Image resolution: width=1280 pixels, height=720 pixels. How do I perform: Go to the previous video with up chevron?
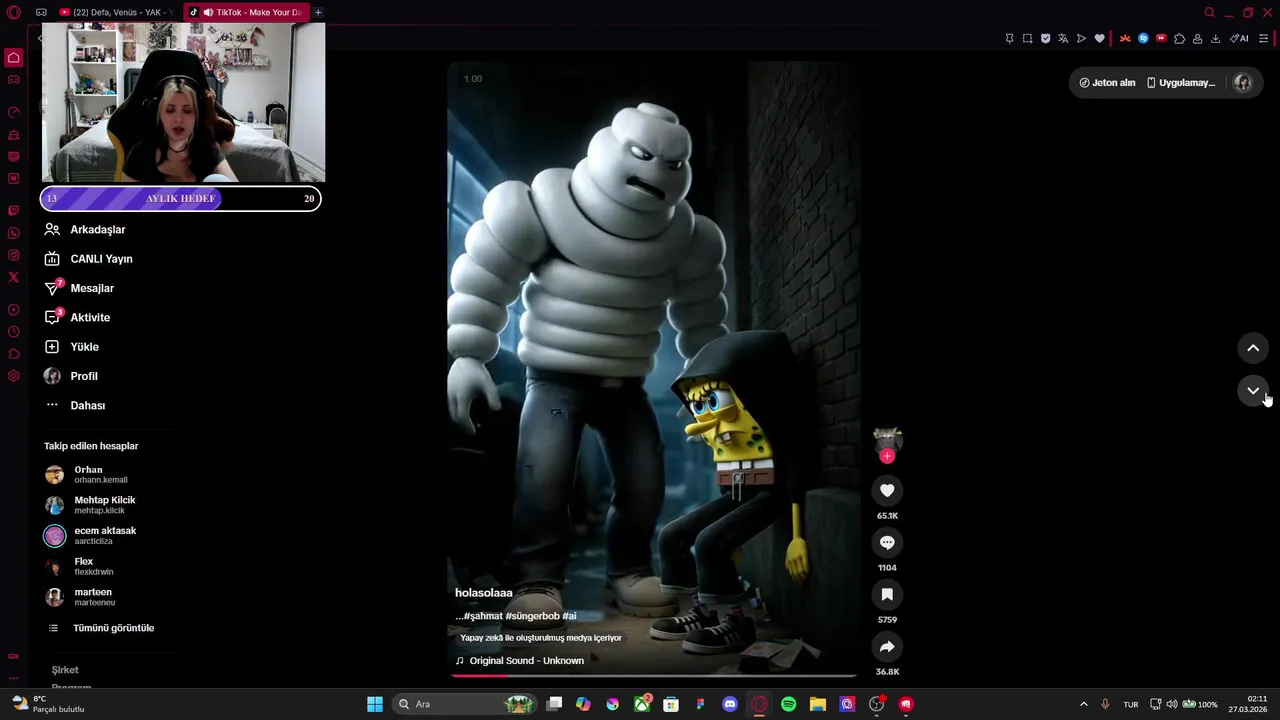(x=1253, y=348)
